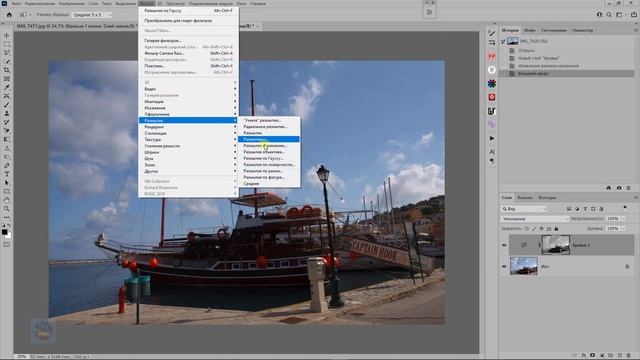640x360 pixels.
Task: Click camera icon to create history snapshot
Action: 619,188
